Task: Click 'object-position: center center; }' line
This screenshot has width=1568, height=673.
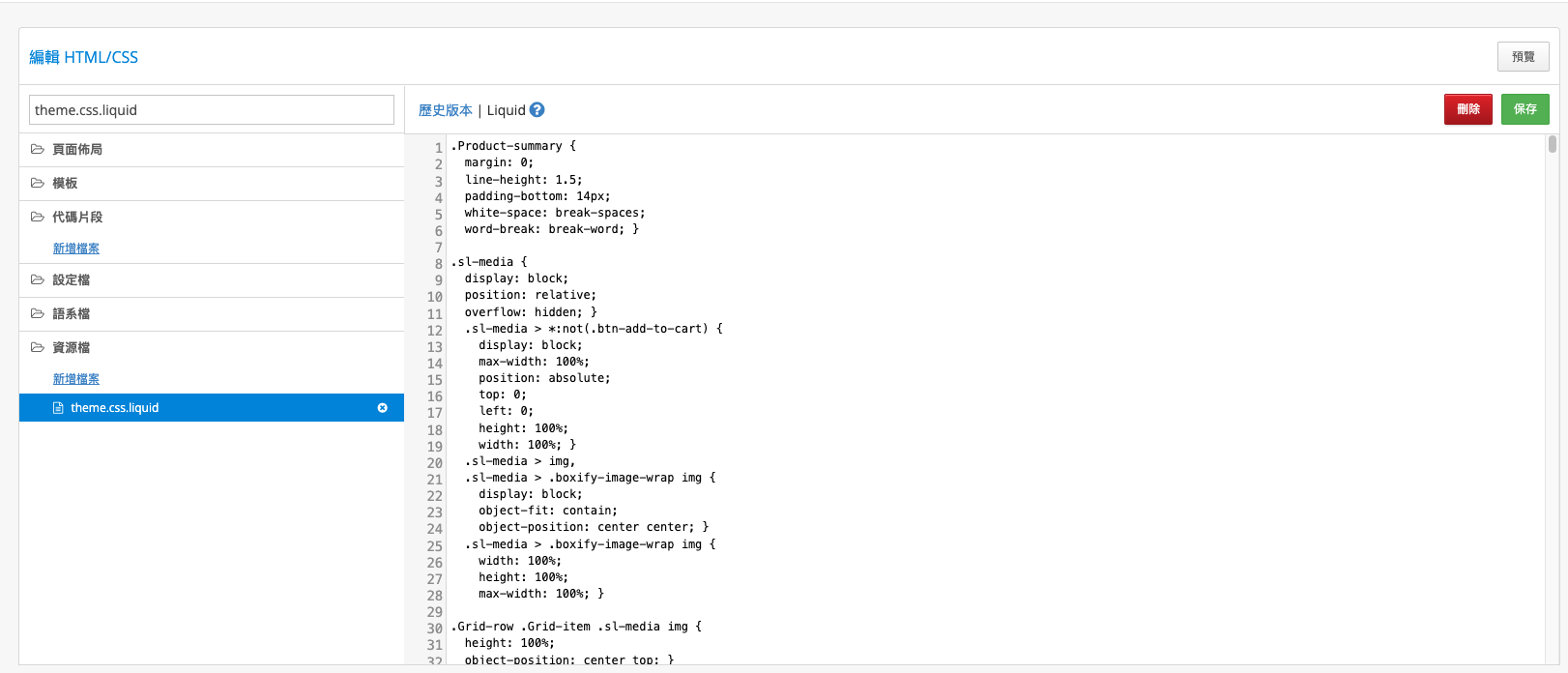Action: pyautogui.click(x=594, y=527)
